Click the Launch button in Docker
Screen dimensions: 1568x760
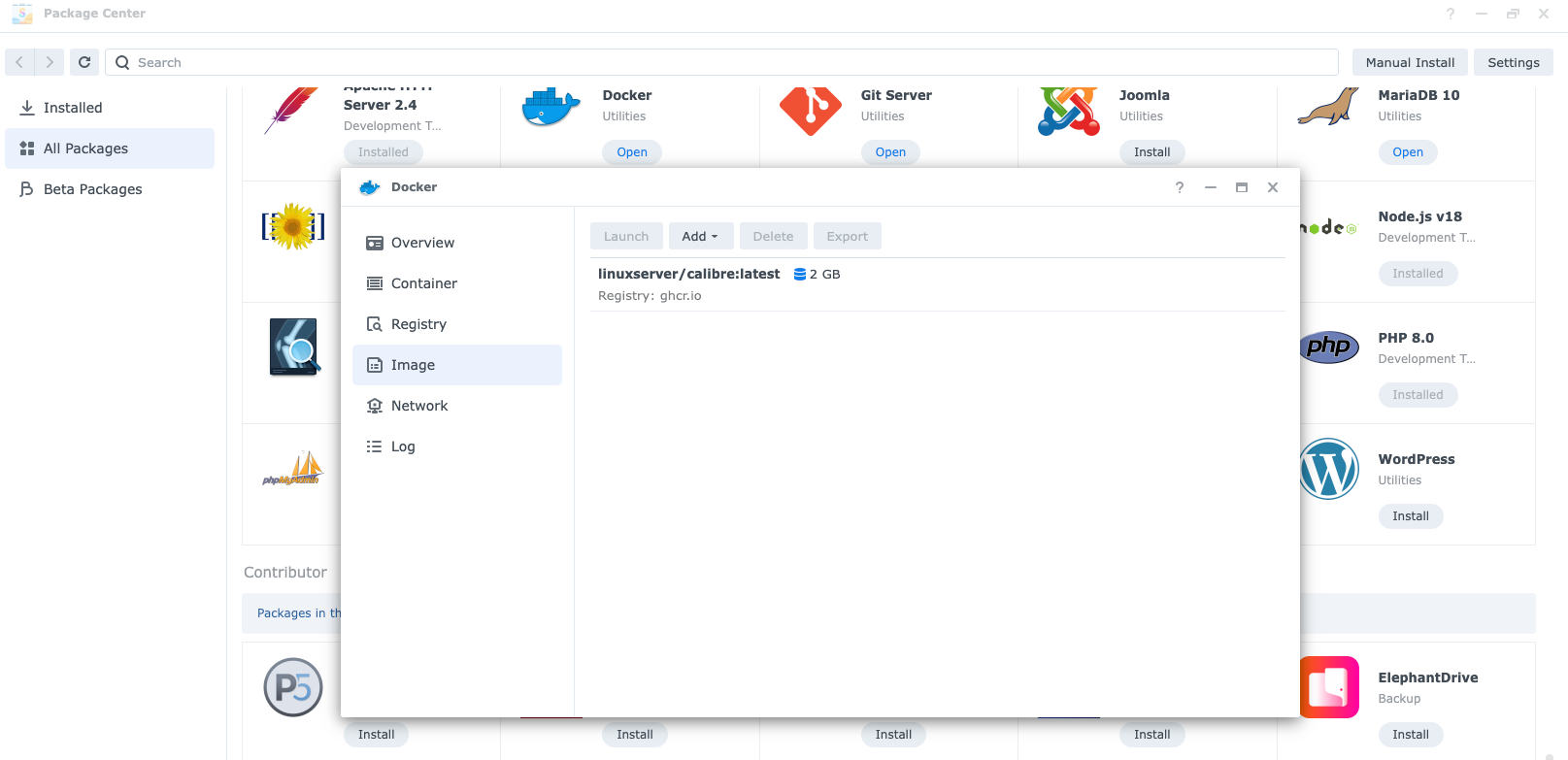pyautogui.click(x=626, y=236)
